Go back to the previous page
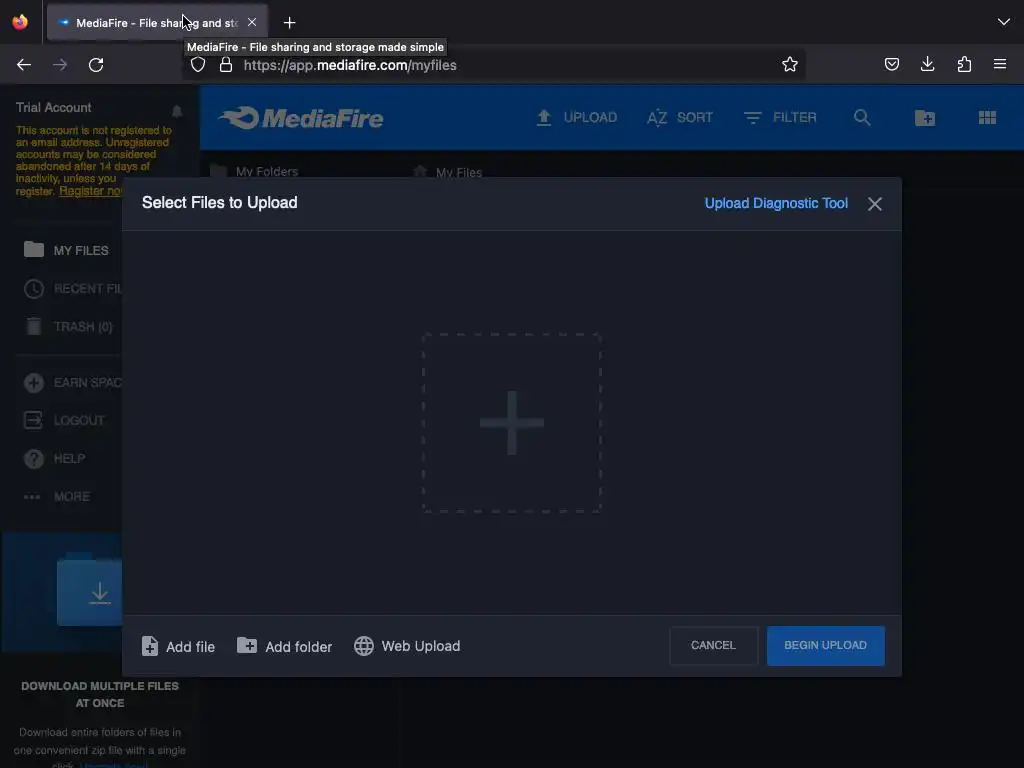Image resolution: width=1024 pixels, height=768 pixels. [24, 65]
